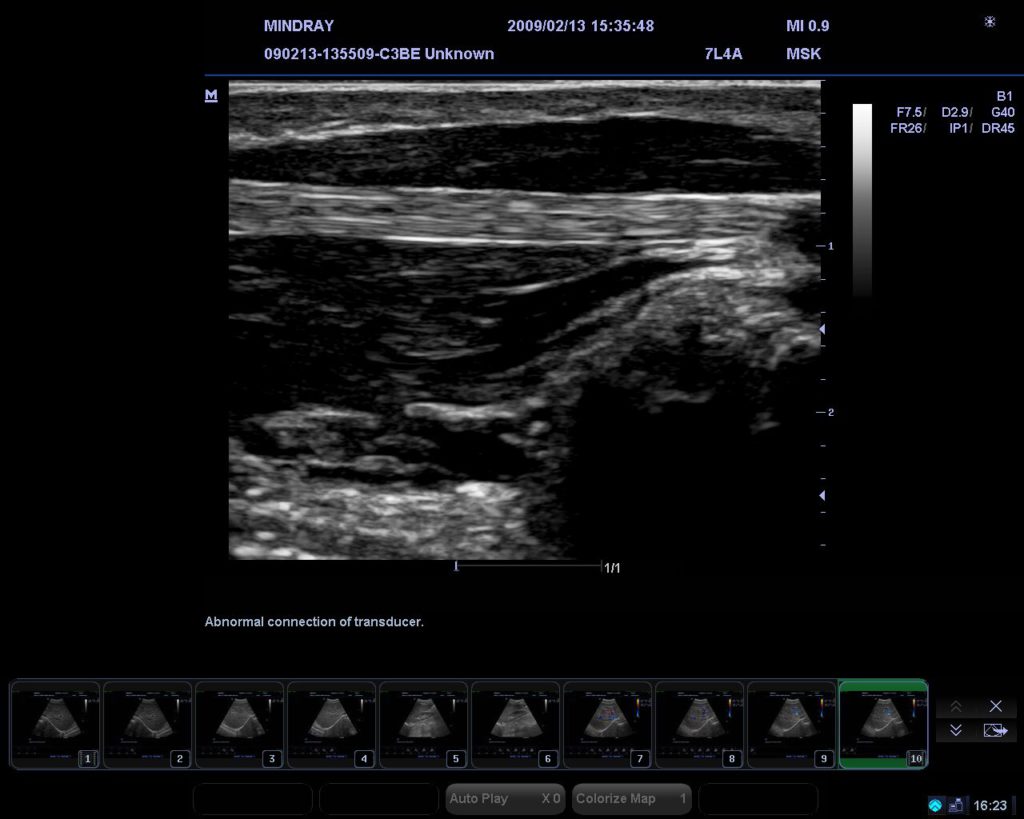Image resolution: width=1024 pixels, height=819 pixels.
Task: Click the storage device icon in system tray
Action: pyautogui.click(x=956, y=805)
